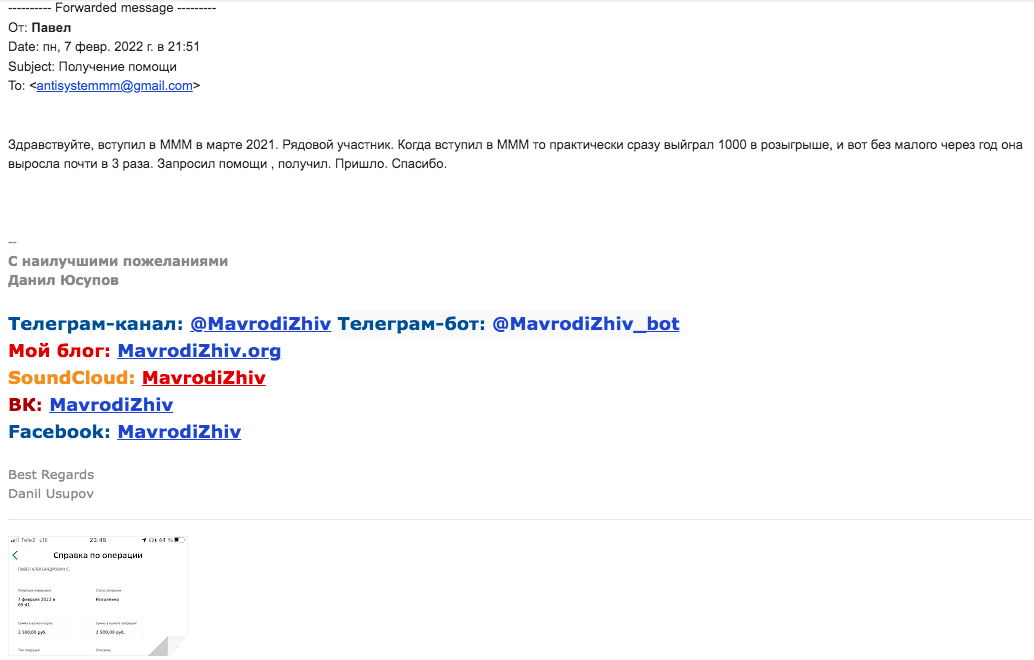The image size is (1034, 660).
Task: Click the Forwarded message header line
Action: (112, 8)
